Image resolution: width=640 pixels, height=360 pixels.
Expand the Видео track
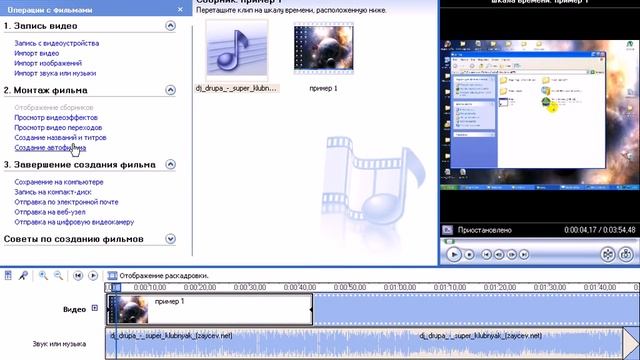(95, 308)
